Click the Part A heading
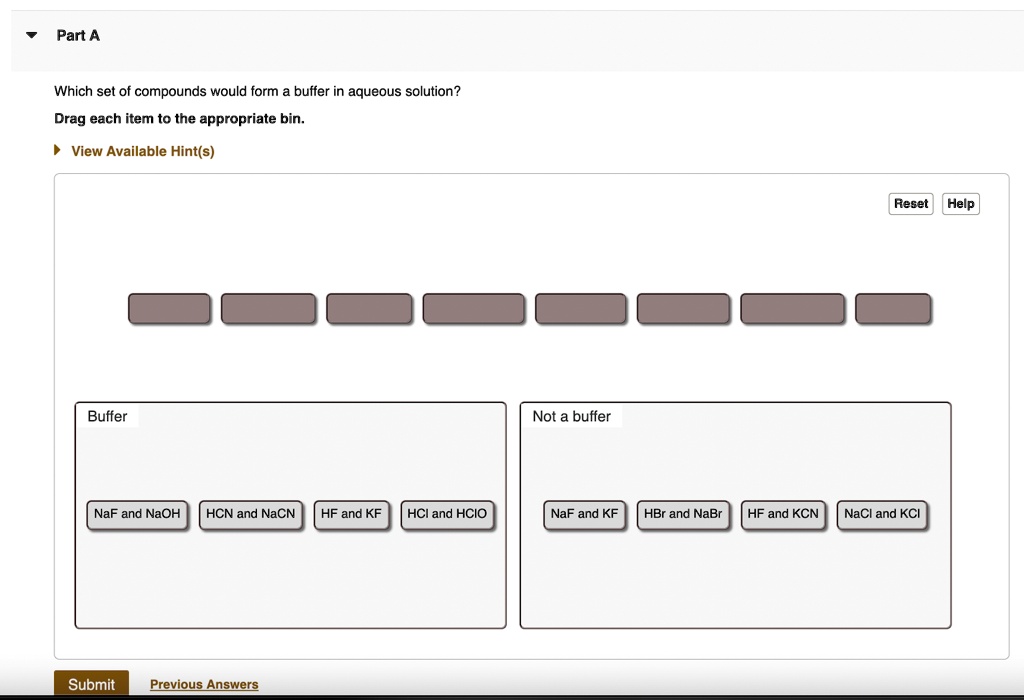Viewport: 1024px width, 700px height. coord(78,35)
